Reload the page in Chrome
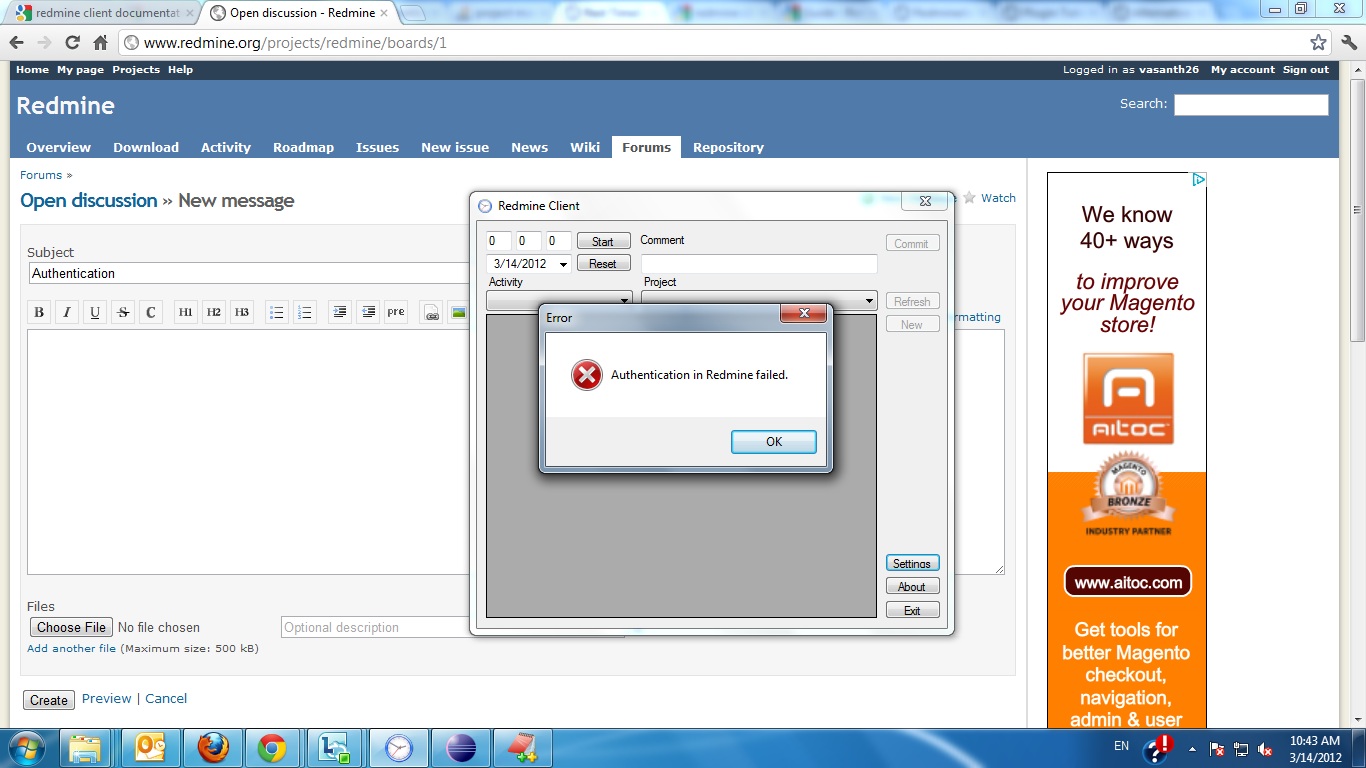 (x=72, y=43)
